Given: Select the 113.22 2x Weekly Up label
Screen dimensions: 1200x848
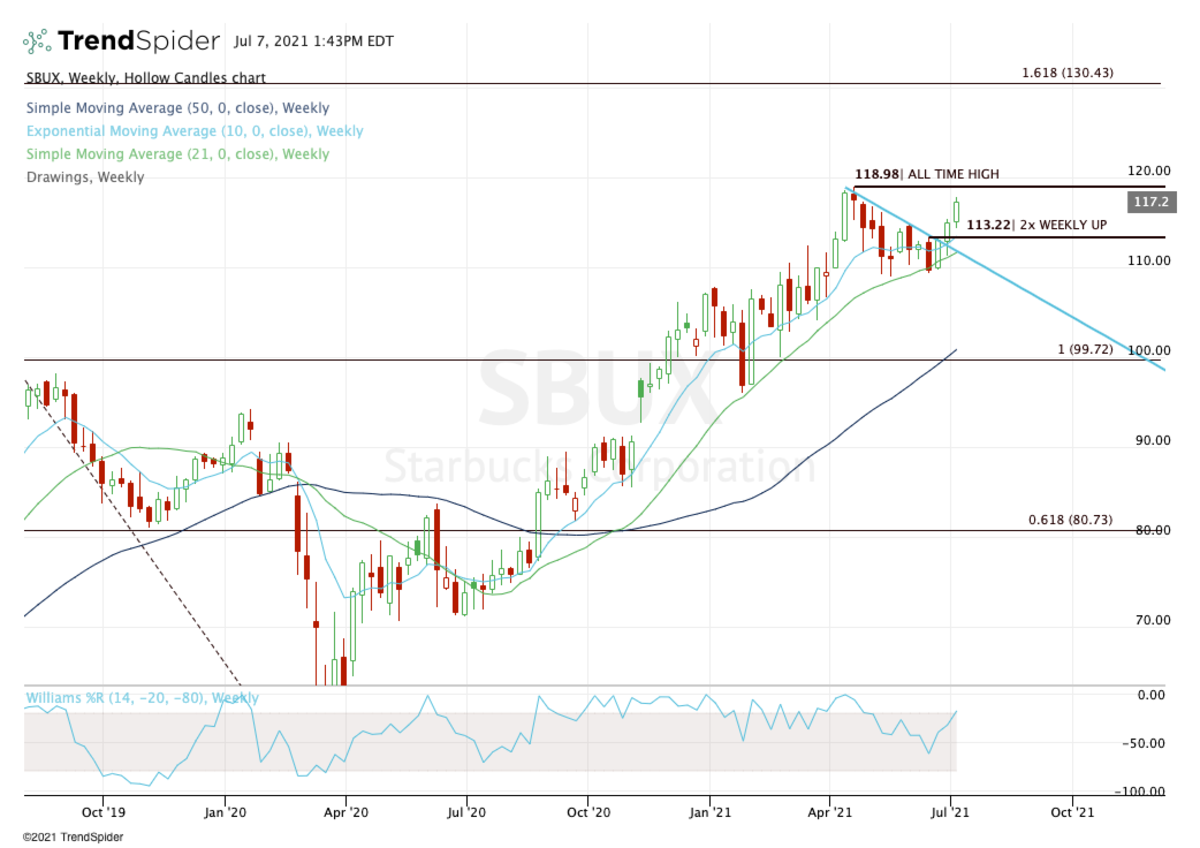Looking at the screenshot, I should tap(1036, 225).
